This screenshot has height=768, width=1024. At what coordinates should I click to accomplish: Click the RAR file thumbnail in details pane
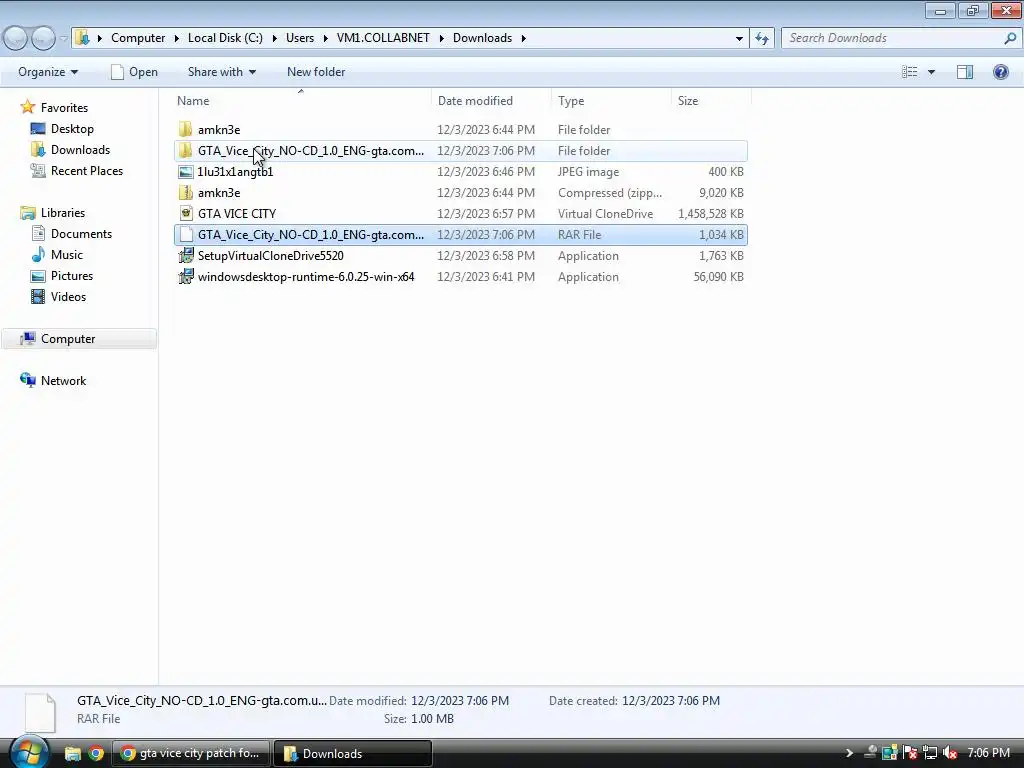[x=40, y=712]
